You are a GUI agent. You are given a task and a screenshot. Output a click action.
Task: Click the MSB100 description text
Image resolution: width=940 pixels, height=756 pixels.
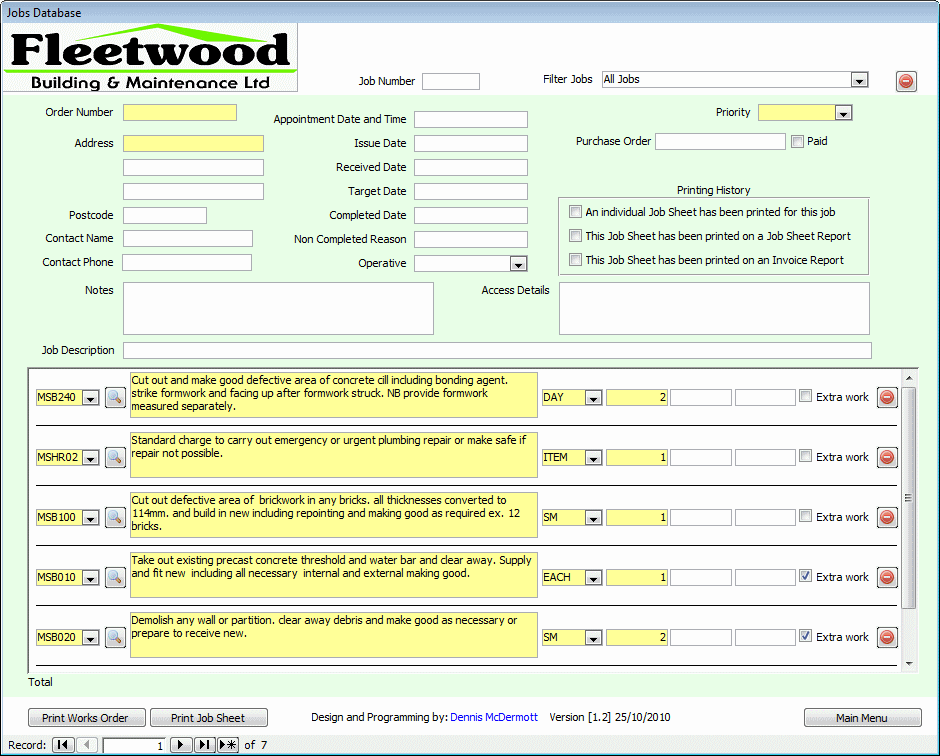click(x=333, y=515)
